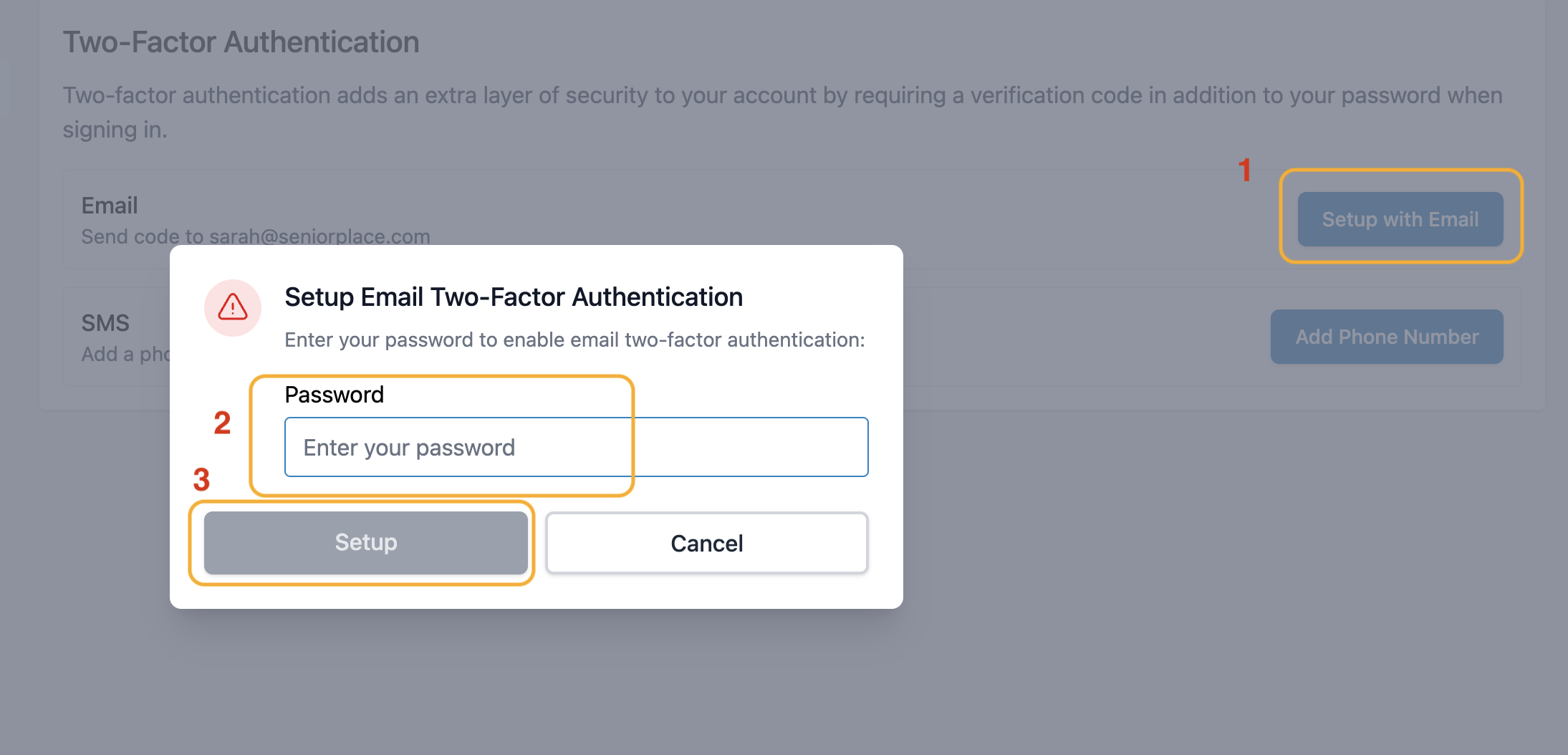Dismiss the dialog with Cancel
The width and height of the screenshot is (1568, 755).
707,543
